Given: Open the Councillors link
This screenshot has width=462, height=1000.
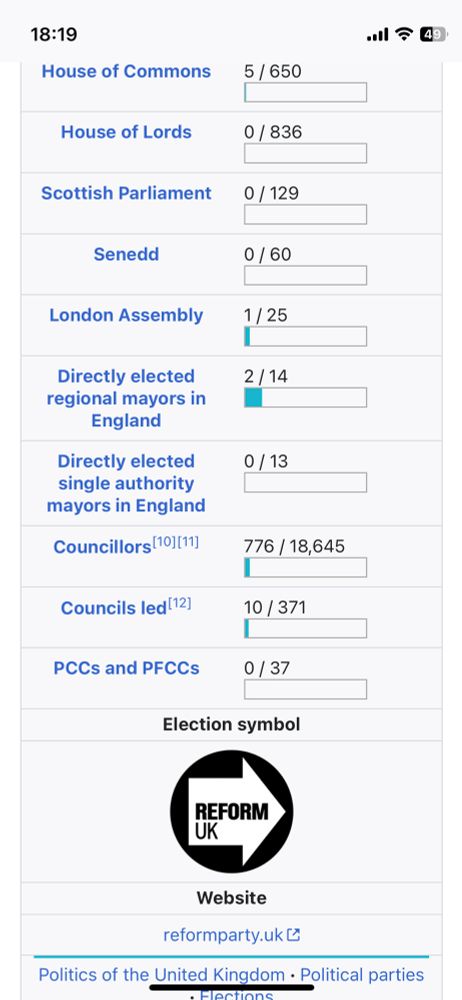Looking at the screenshot, I should [x=102, y=547].
